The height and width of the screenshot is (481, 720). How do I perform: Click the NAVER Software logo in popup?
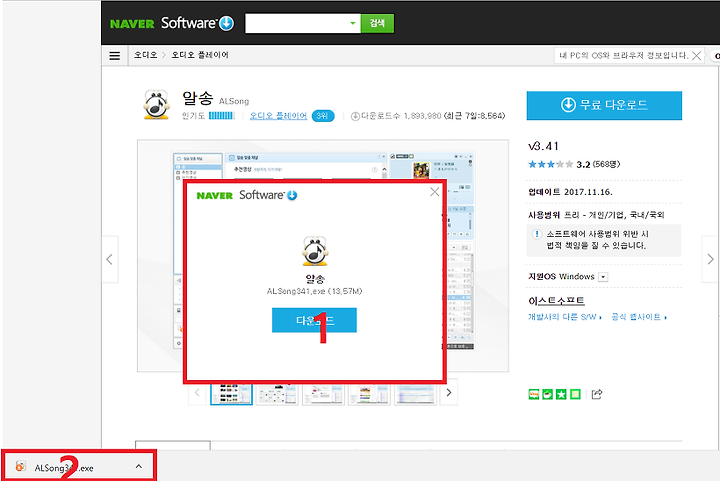click(x=247, y=195)
